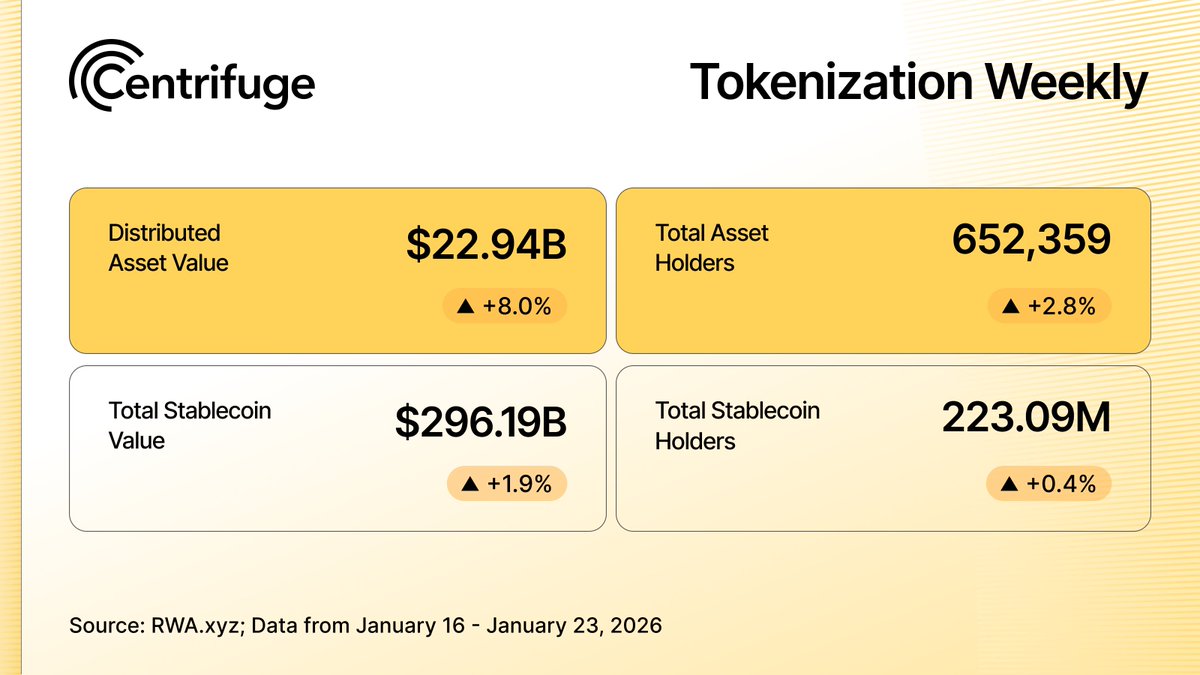Viewport: 1200px width, 675px height.
Task: Click the Total Stablecoin Value label
Action: pos(189,425)
